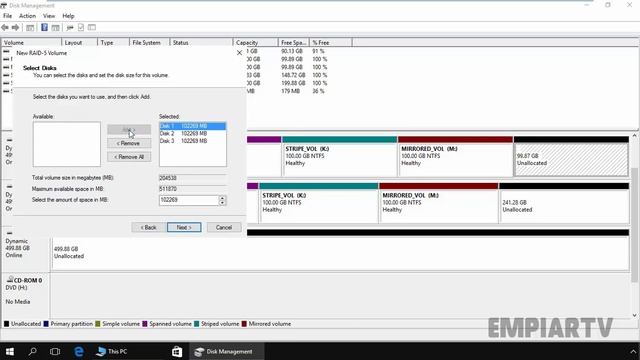Image resolution: width=640 pixels, height=360 pixels.
Task: Launch Microsoft Edge from taskbar
Action: 78,351
